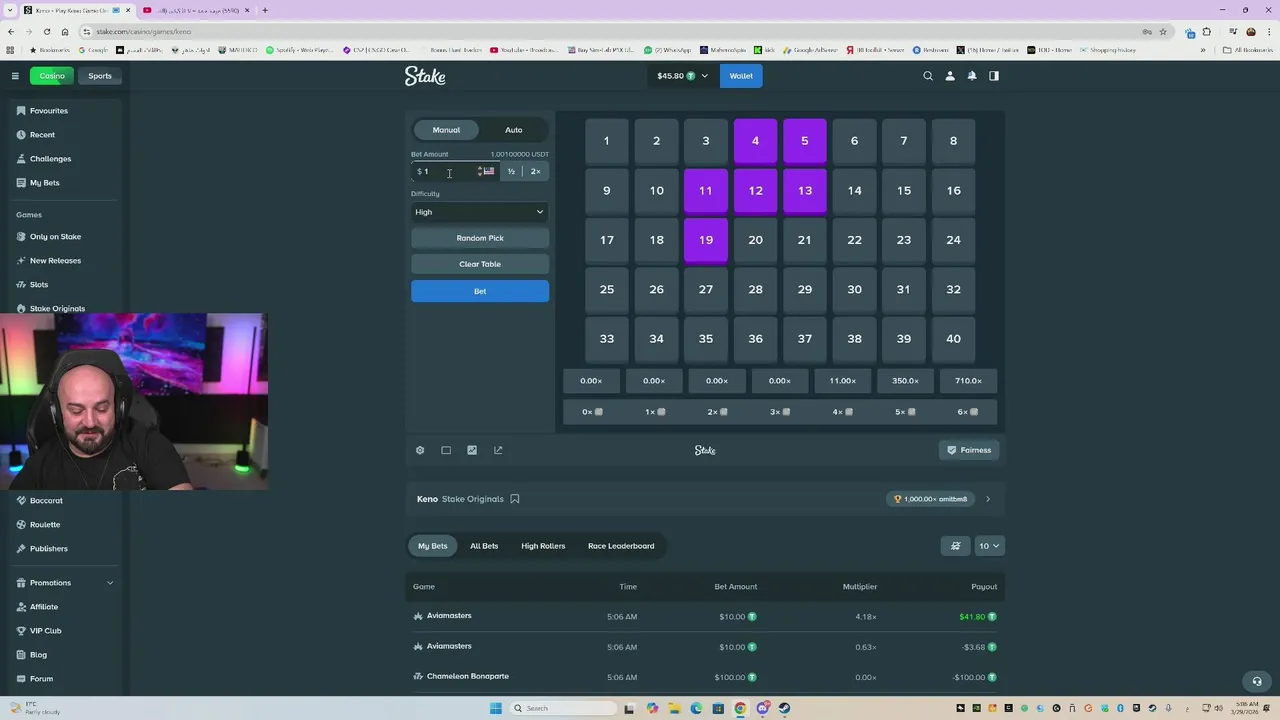Toggle the chat panel icon in header
The width and height of the screenshot is (1280, 720).
coord(994,76)
